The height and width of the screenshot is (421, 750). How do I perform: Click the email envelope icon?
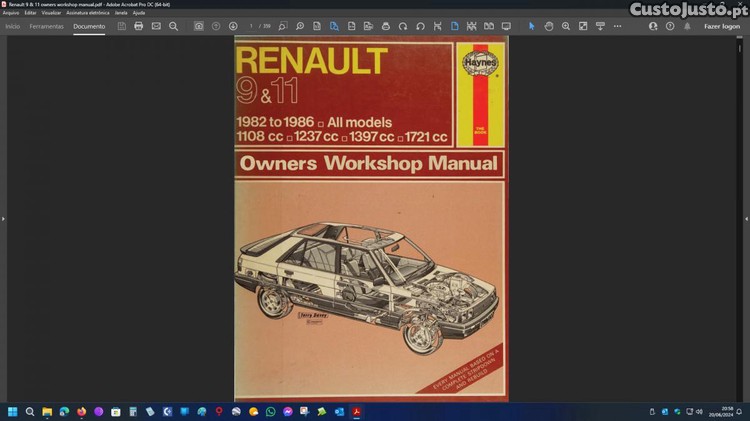(156, 26)
